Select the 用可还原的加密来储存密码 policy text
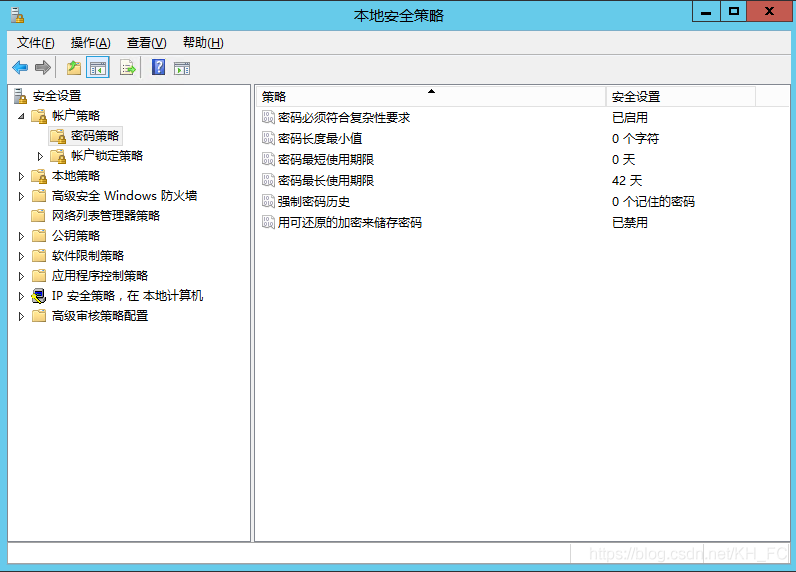Screen dimensions: 796x572 click(350, 223)
